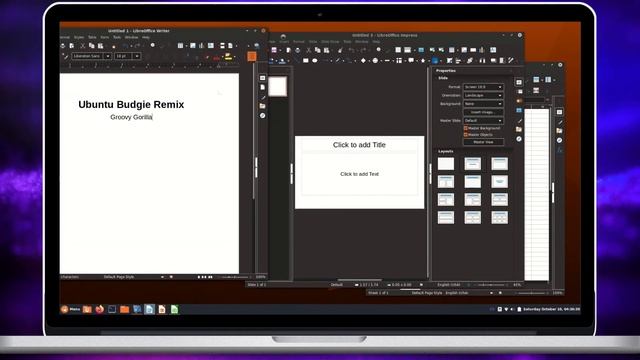Select Ellipse tool in Impress drawing toolbar

(x=315, y=60)
